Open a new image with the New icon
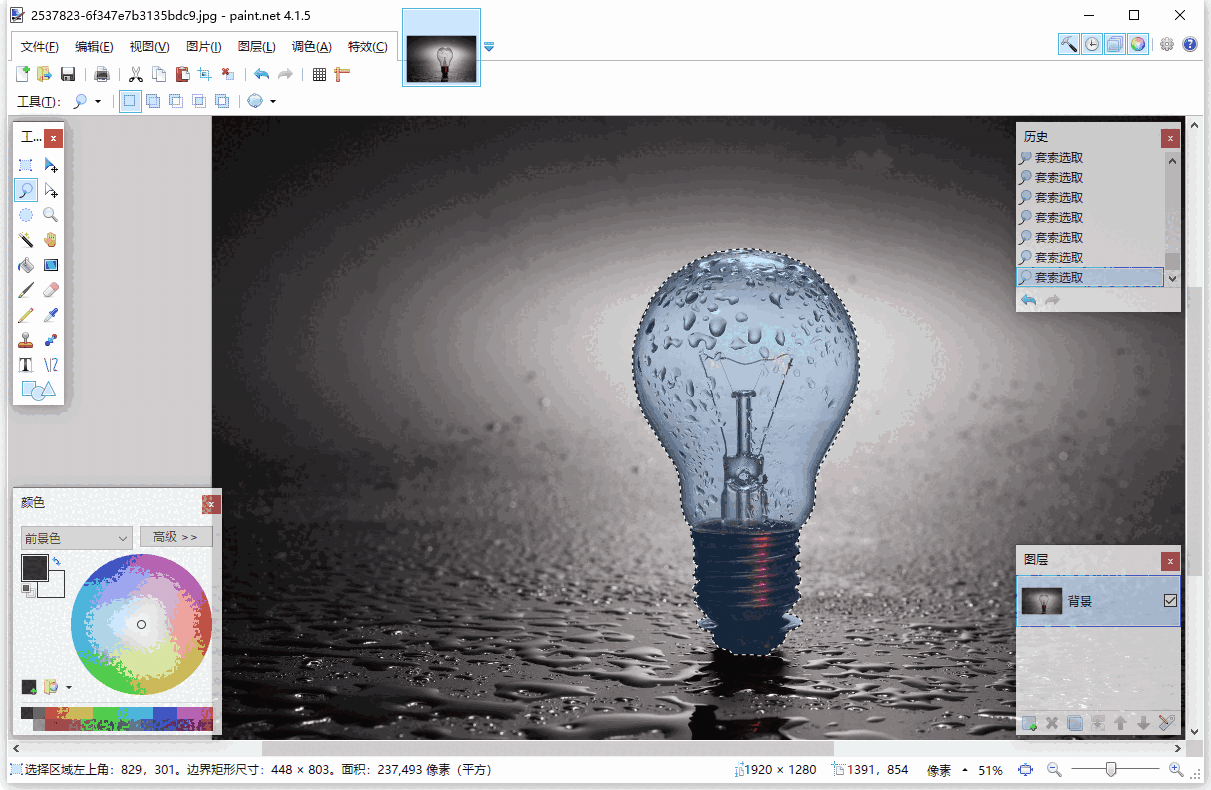1211x790 pixels. tap(22, 73)
